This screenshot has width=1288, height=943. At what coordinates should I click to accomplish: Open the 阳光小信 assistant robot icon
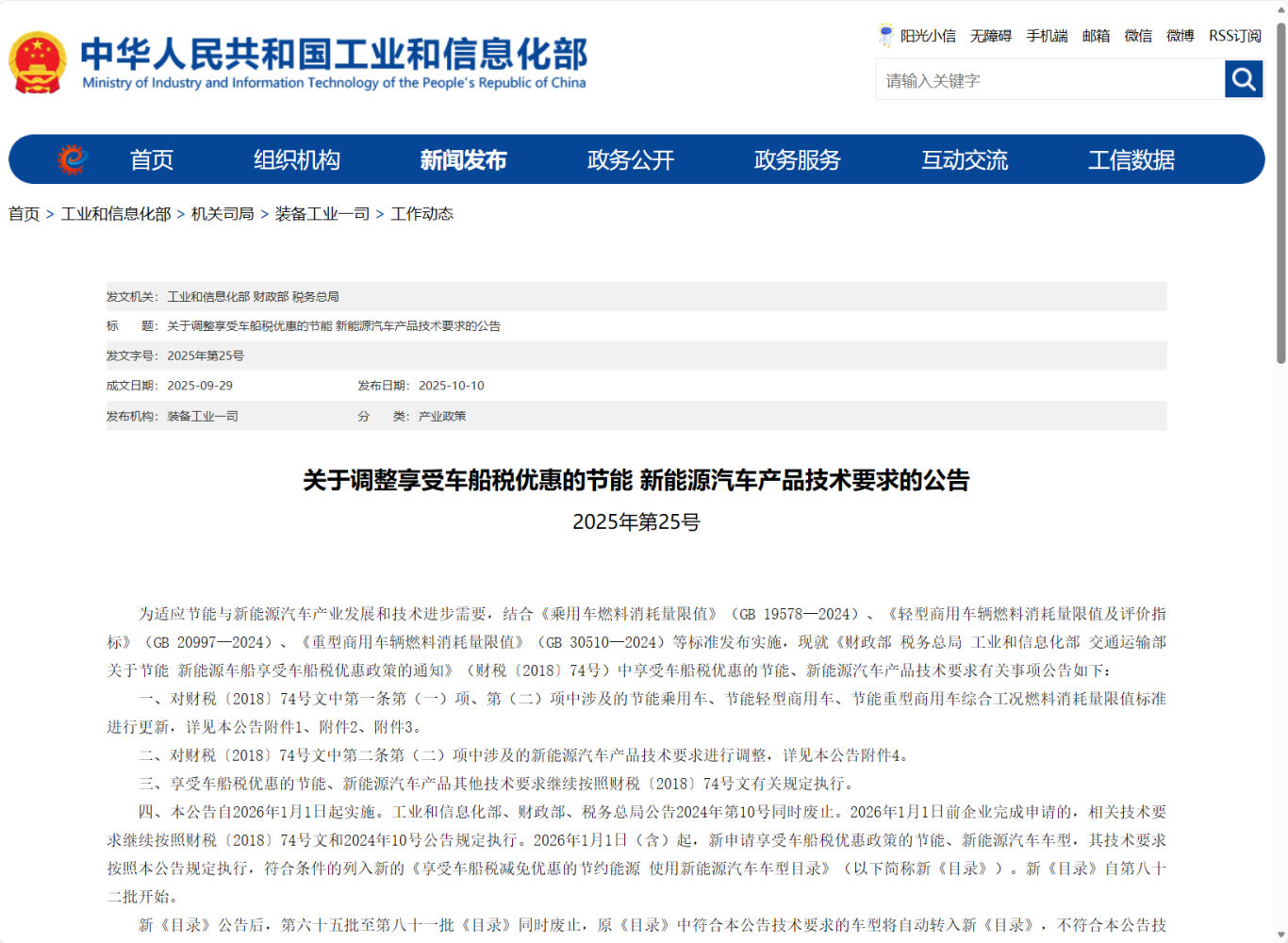[884, 35]
